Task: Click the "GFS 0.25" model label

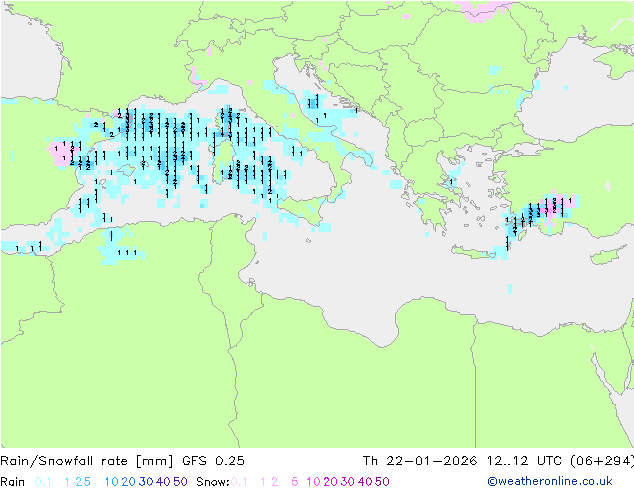Action: pyautogui.click(x=213, y=461)
